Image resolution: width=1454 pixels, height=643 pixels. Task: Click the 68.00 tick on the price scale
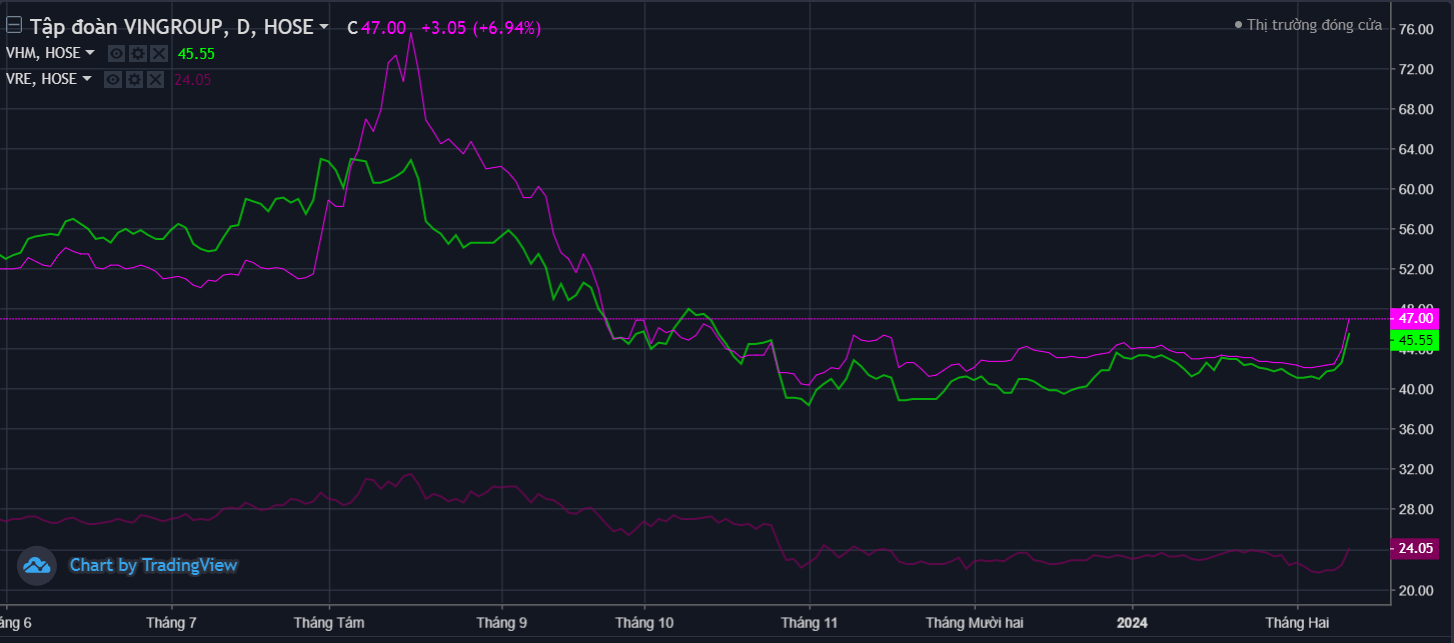1416,109
